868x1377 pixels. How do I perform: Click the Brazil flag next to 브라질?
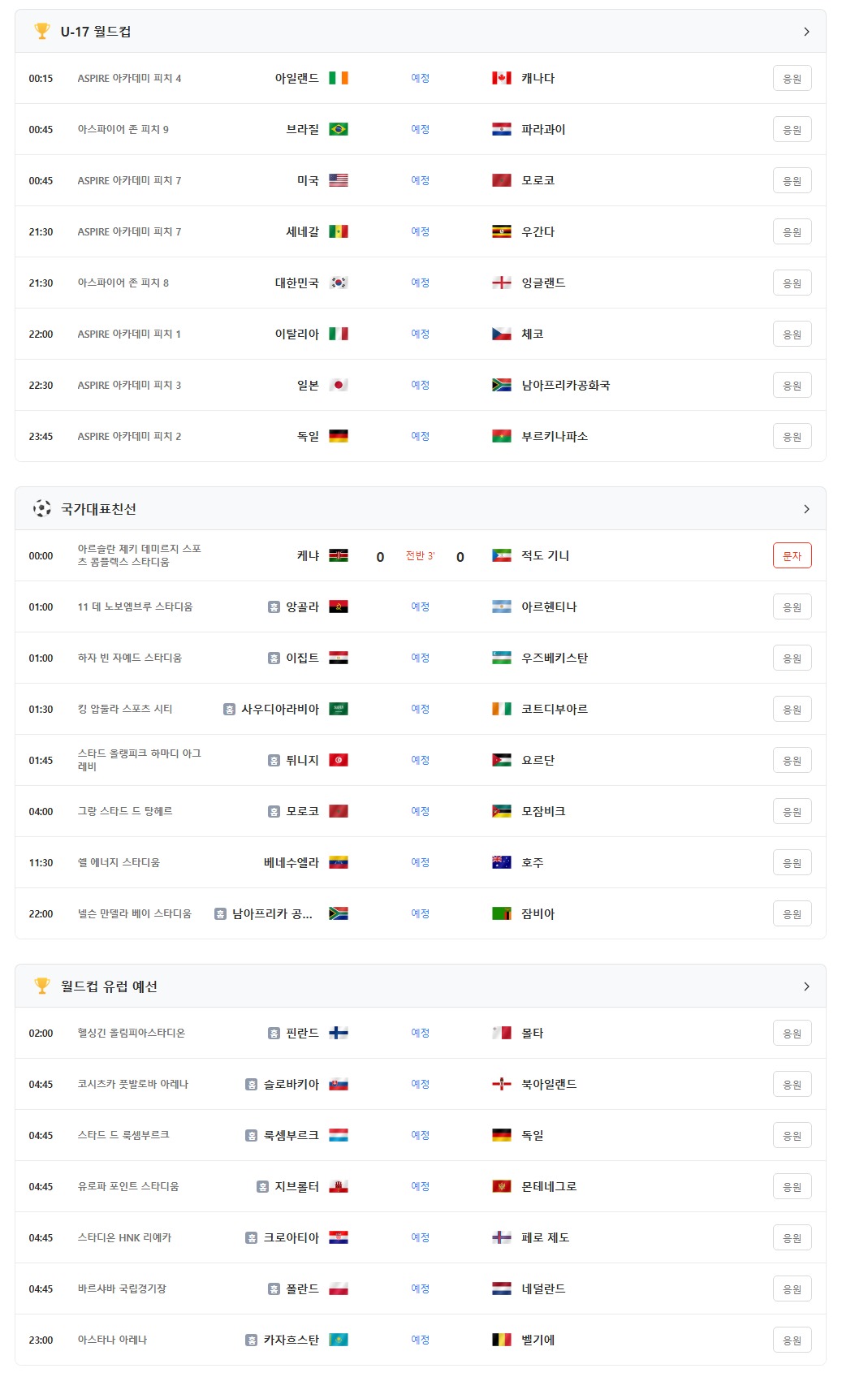click(x=339, y=129)
